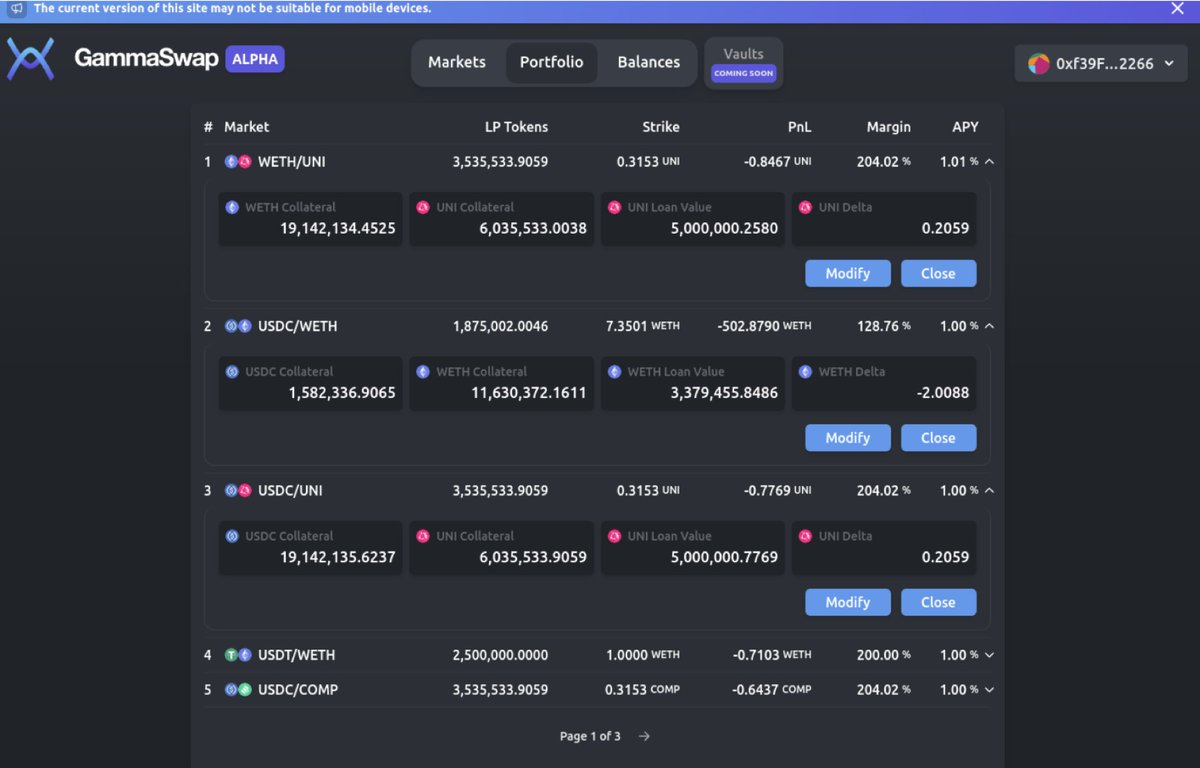Click WETH Delta icon in USDC/WETH position

pos(805,371)
